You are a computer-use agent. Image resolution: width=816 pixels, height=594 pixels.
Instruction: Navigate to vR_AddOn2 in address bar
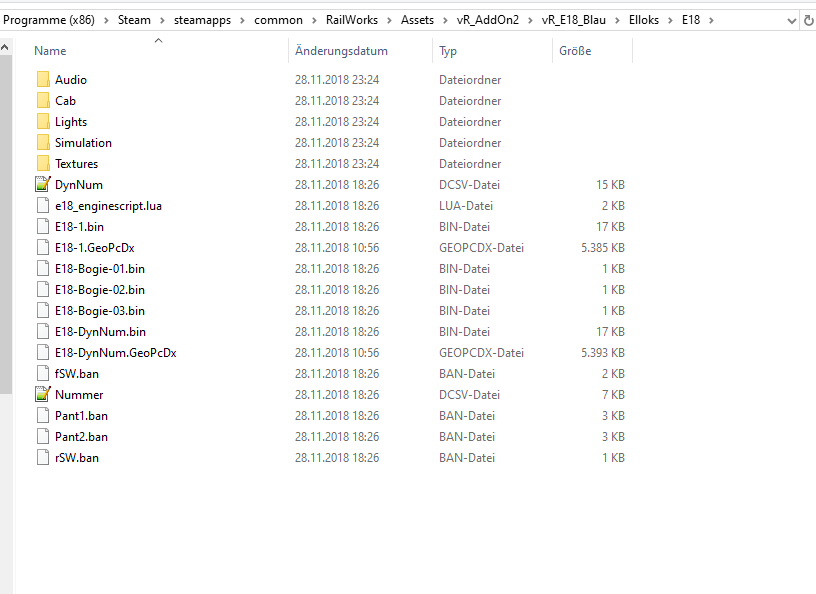tap(488, 20)
